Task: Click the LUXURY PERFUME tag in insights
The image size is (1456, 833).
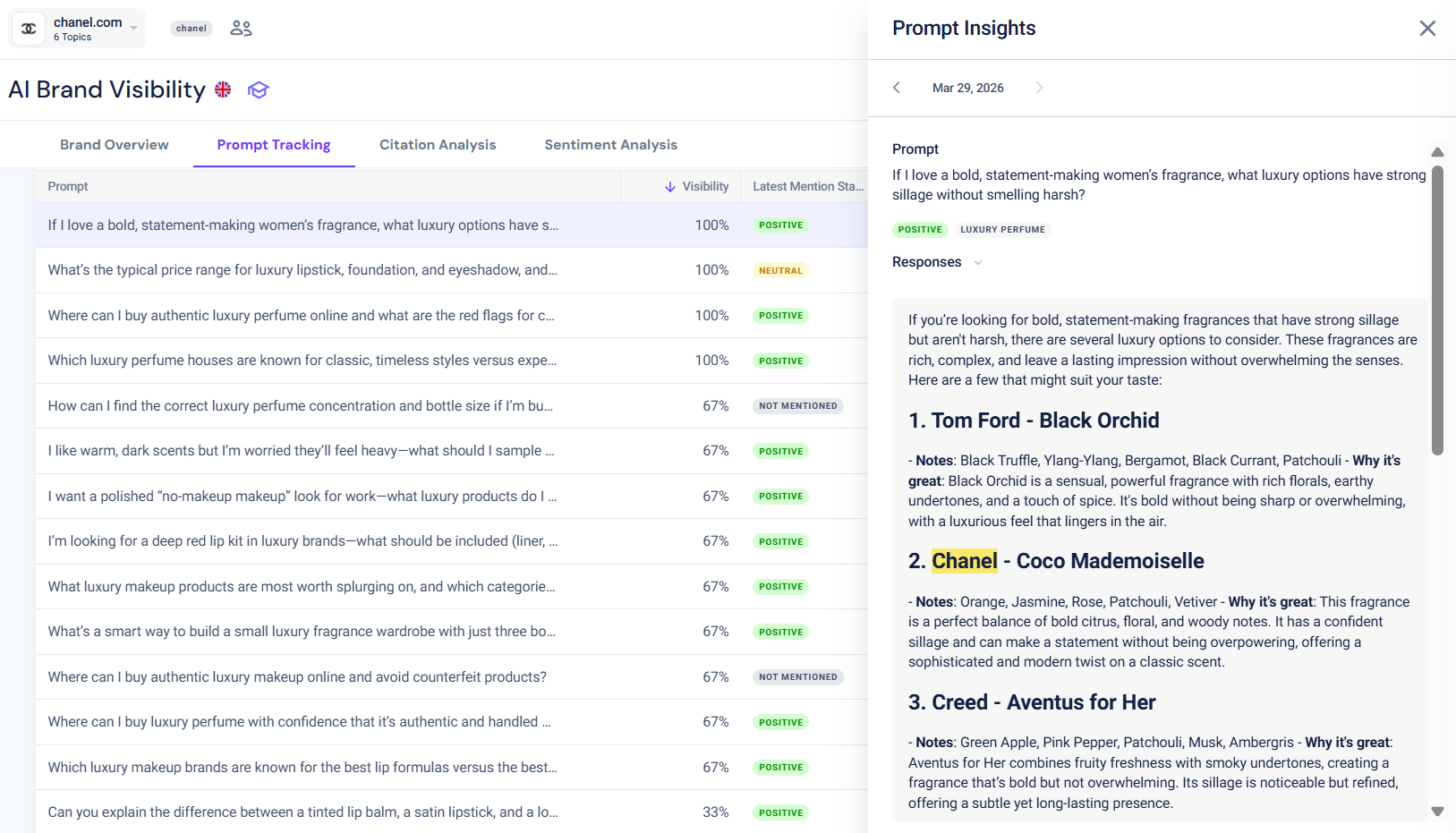Action: pos(1003,230)
